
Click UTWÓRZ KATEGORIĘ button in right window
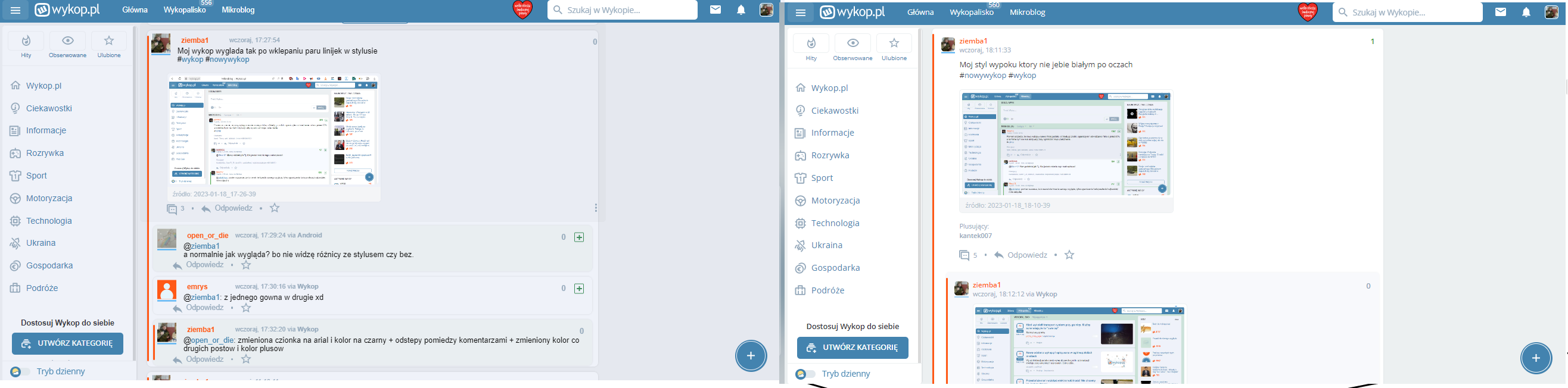click(853, 348)
